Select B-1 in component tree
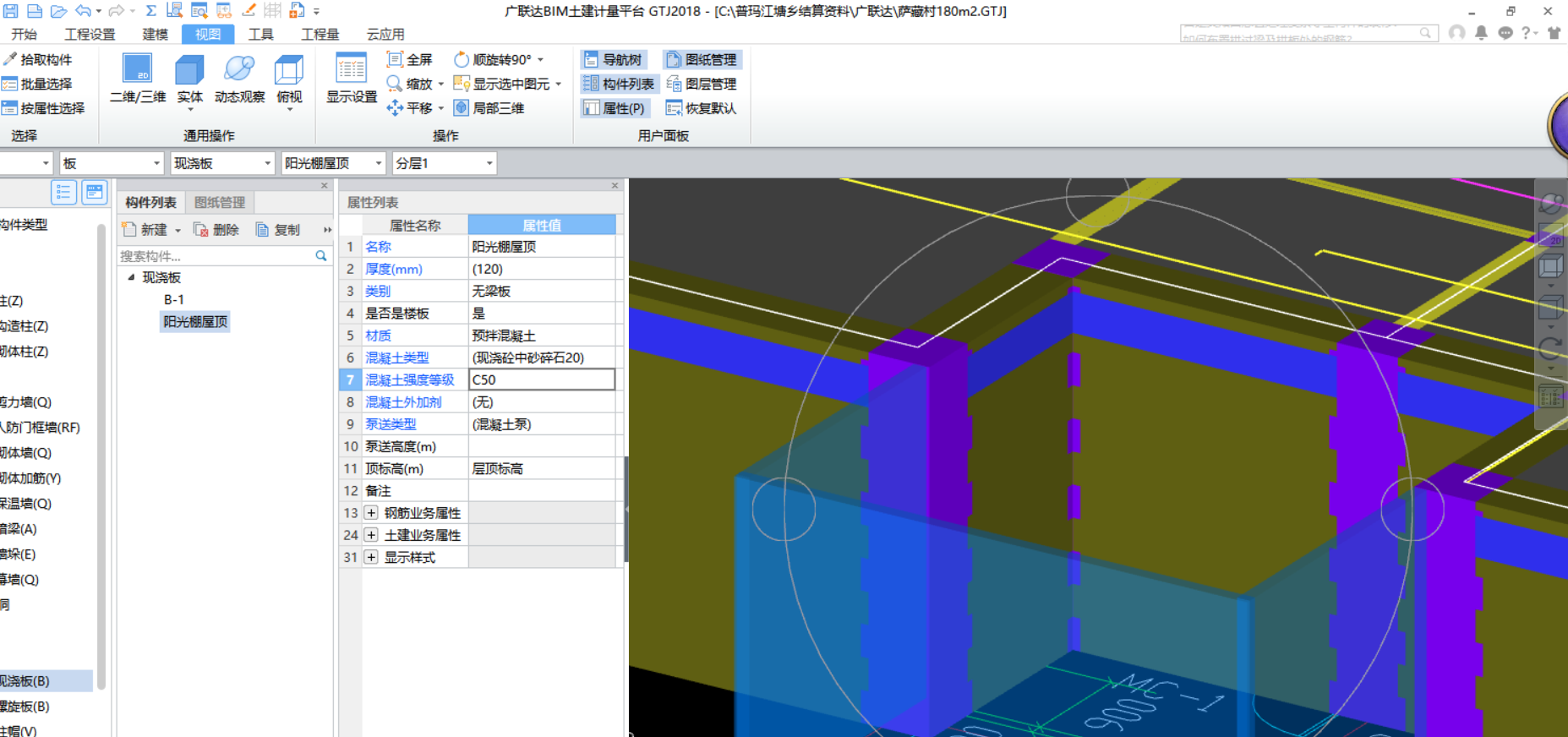The image size is (1568, 737). point(174,299)
